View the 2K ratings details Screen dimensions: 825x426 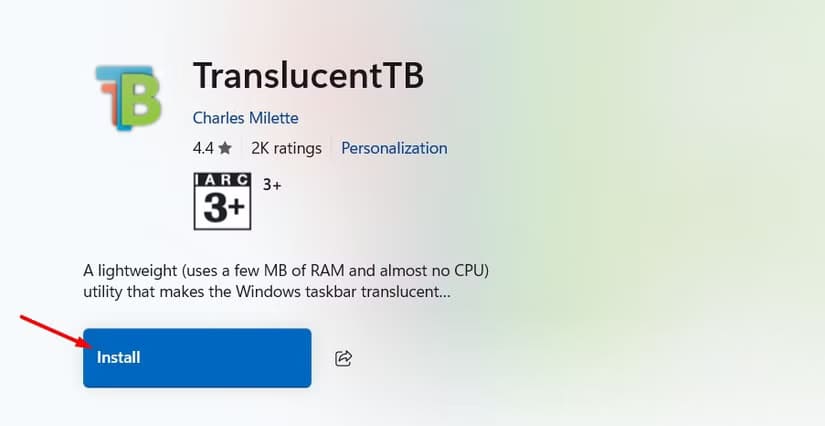pyautogui.click(x=286, y=148)
